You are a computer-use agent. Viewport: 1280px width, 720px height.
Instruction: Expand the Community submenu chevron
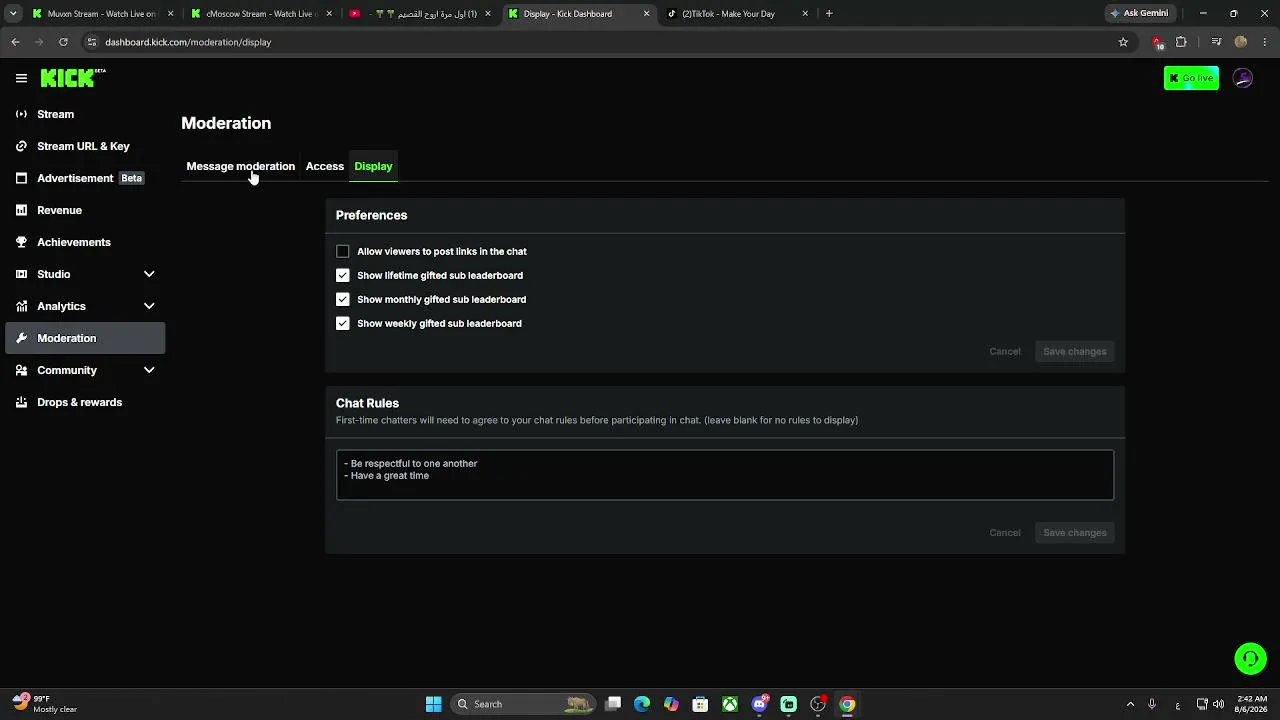[x=149, y=370]
